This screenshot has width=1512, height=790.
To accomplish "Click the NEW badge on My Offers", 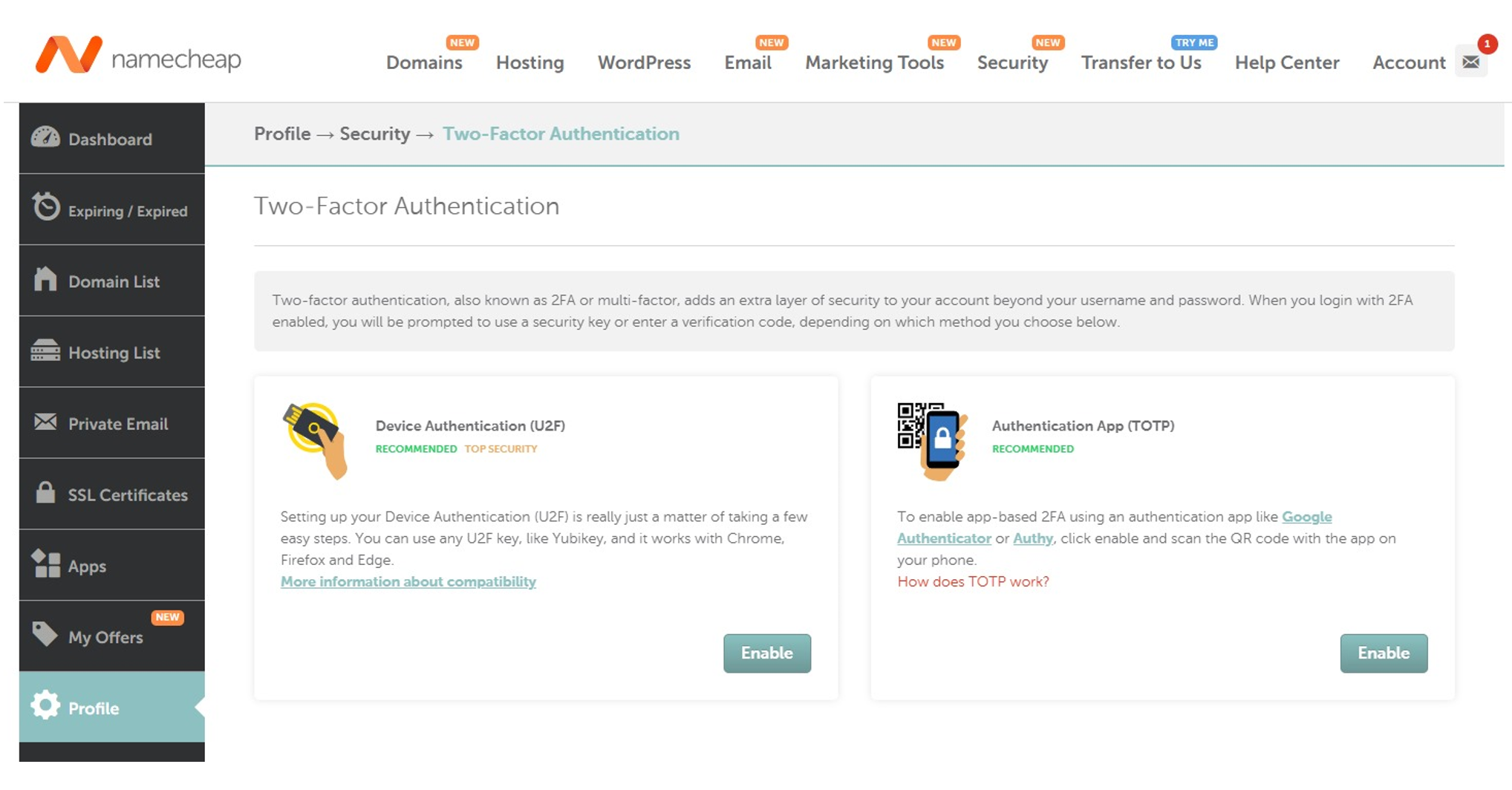I will (167, 617).
